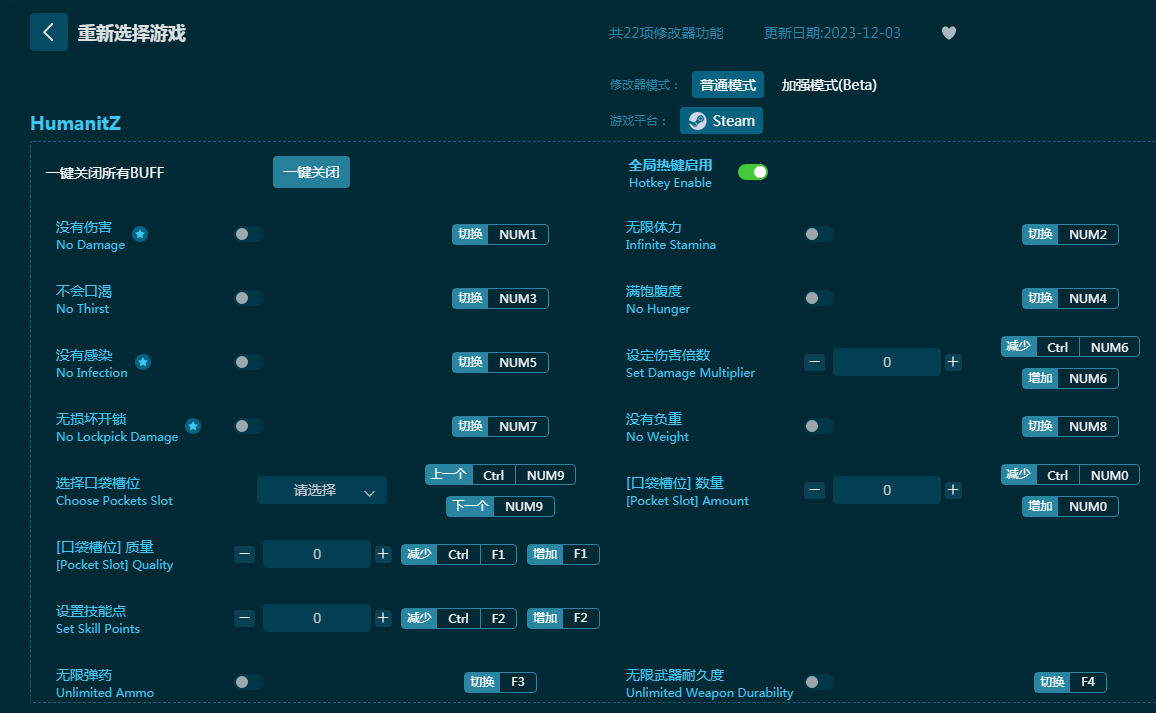Click the F3 hotkey for Unlimited Ammo

click(500, 682)
